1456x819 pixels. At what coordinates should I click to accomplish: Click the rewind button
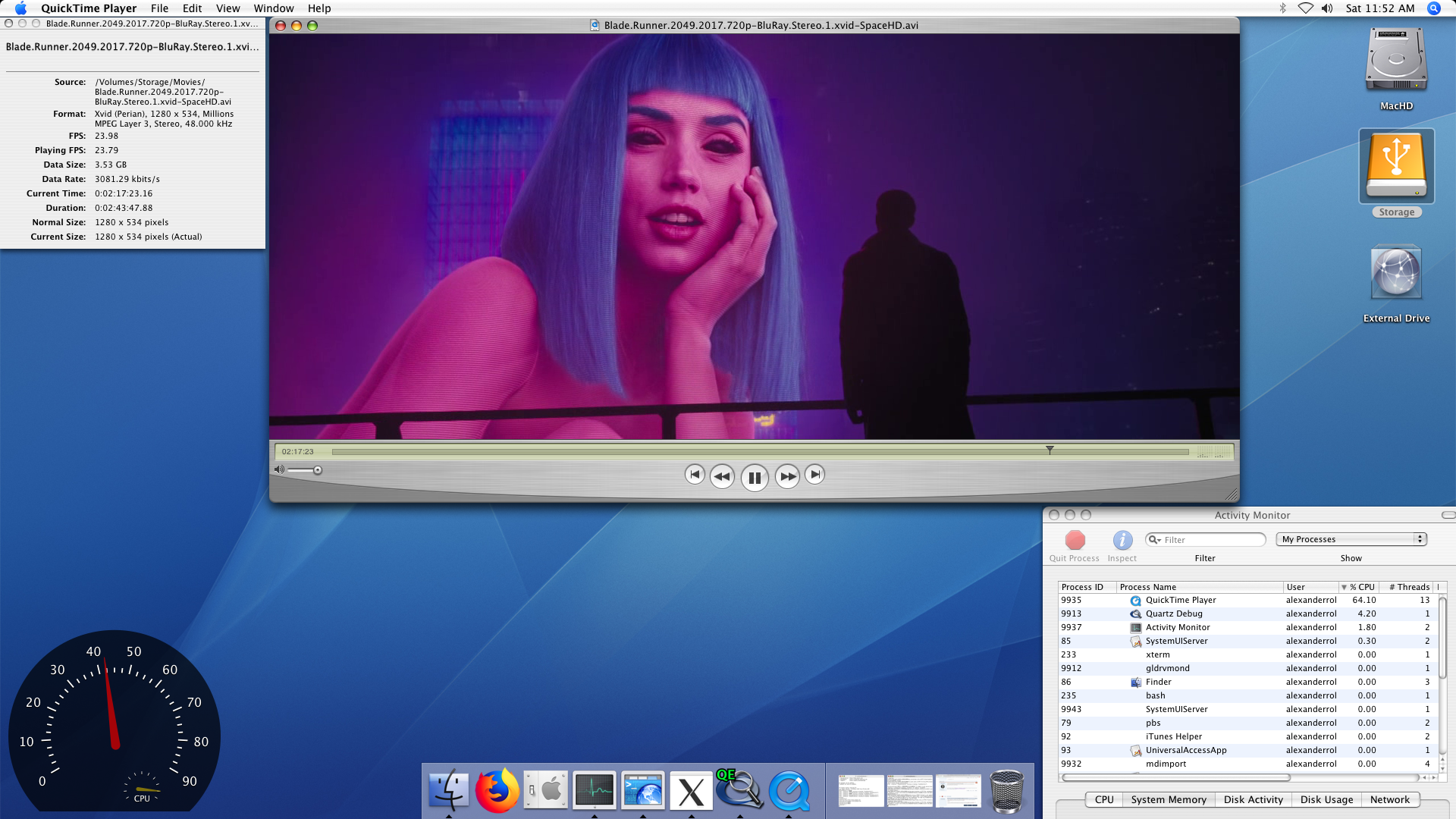pyautogui.click(x=722, y=477)
